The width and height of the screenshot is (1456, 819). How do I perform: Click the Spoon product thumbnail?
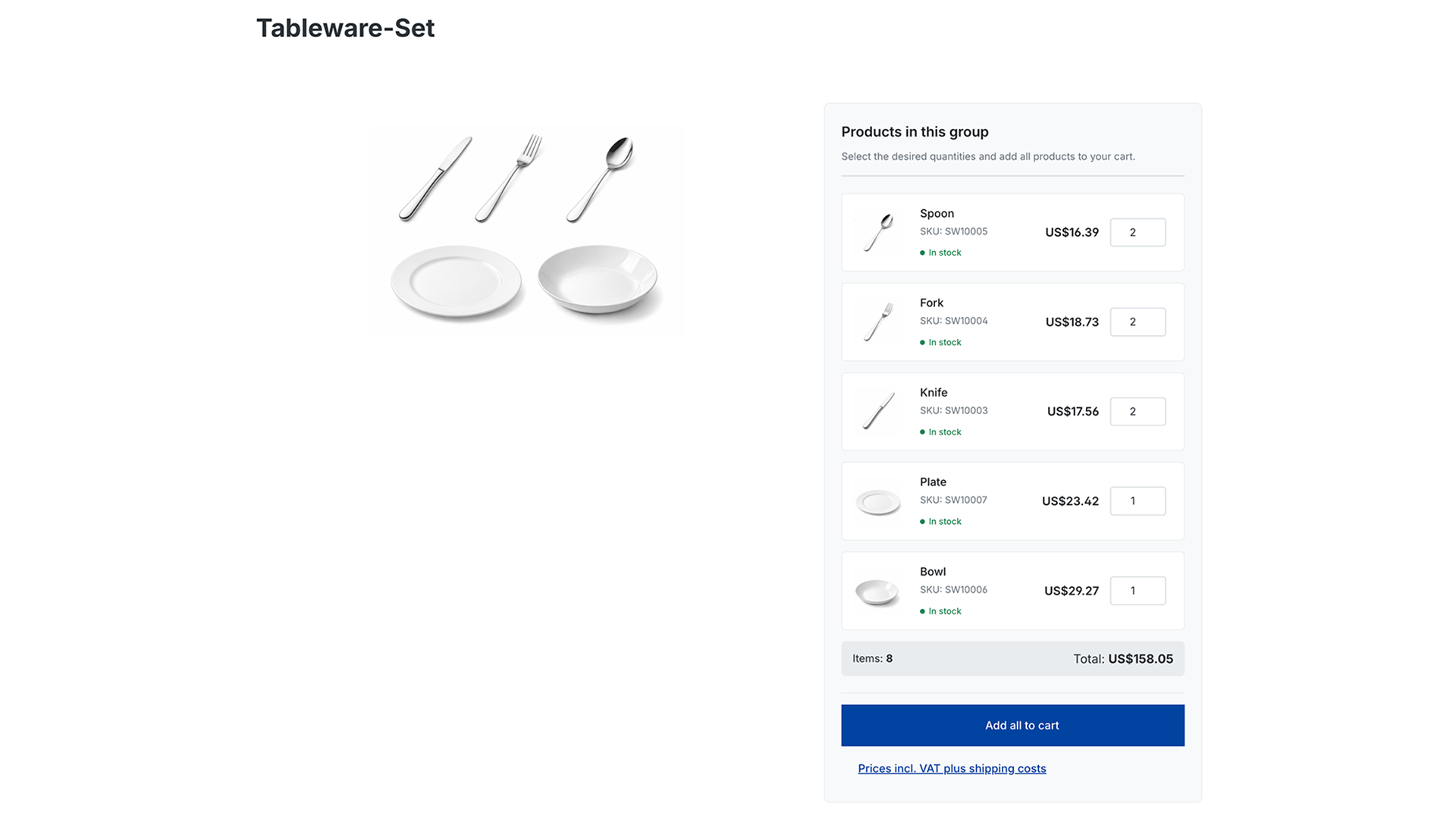[878, 232]
